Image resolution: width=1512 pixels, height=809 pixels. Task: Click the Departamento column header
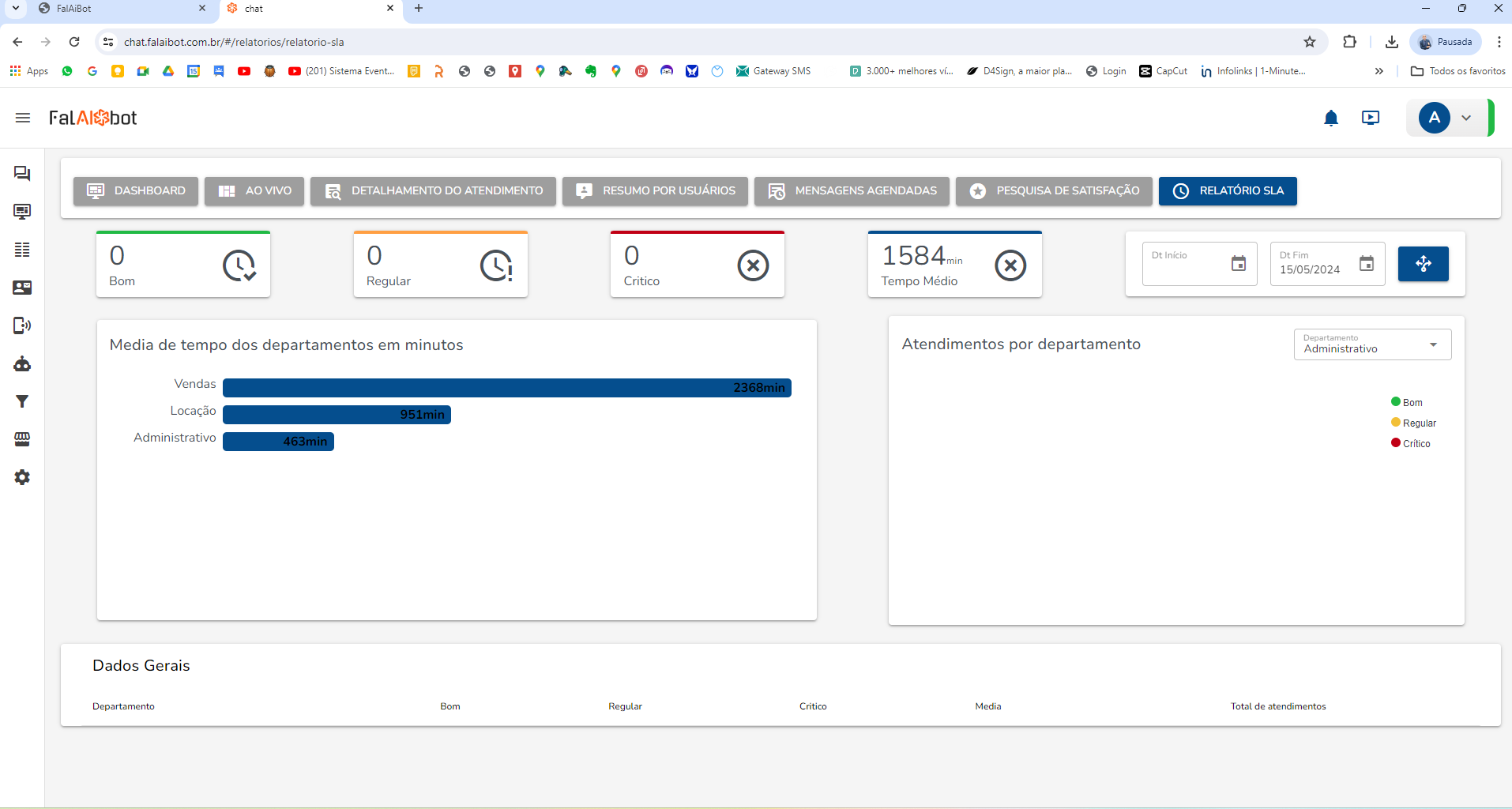[123, 706]
